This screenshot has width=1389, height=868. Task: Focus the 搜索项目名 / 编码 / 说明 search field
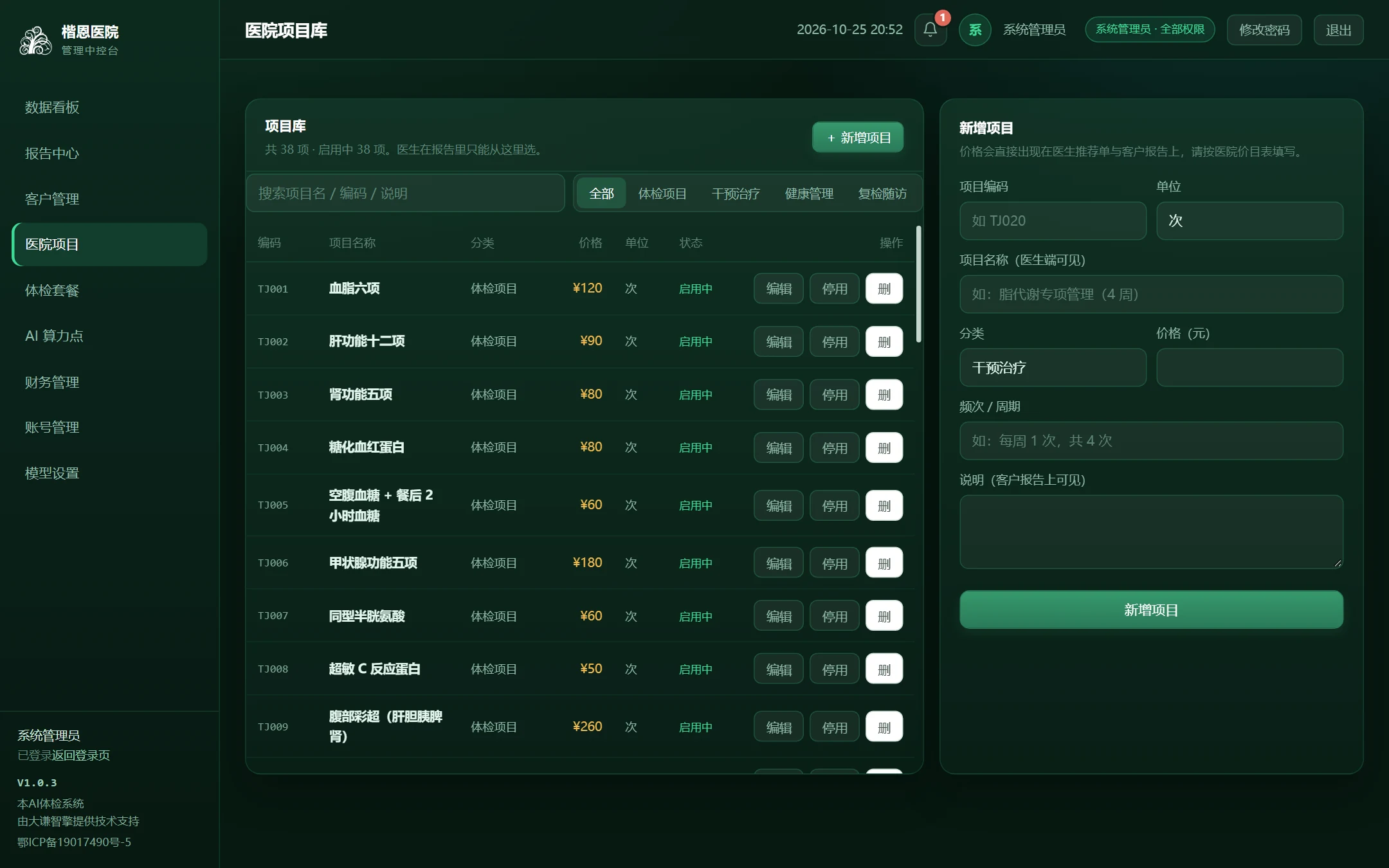coord(405,193)
